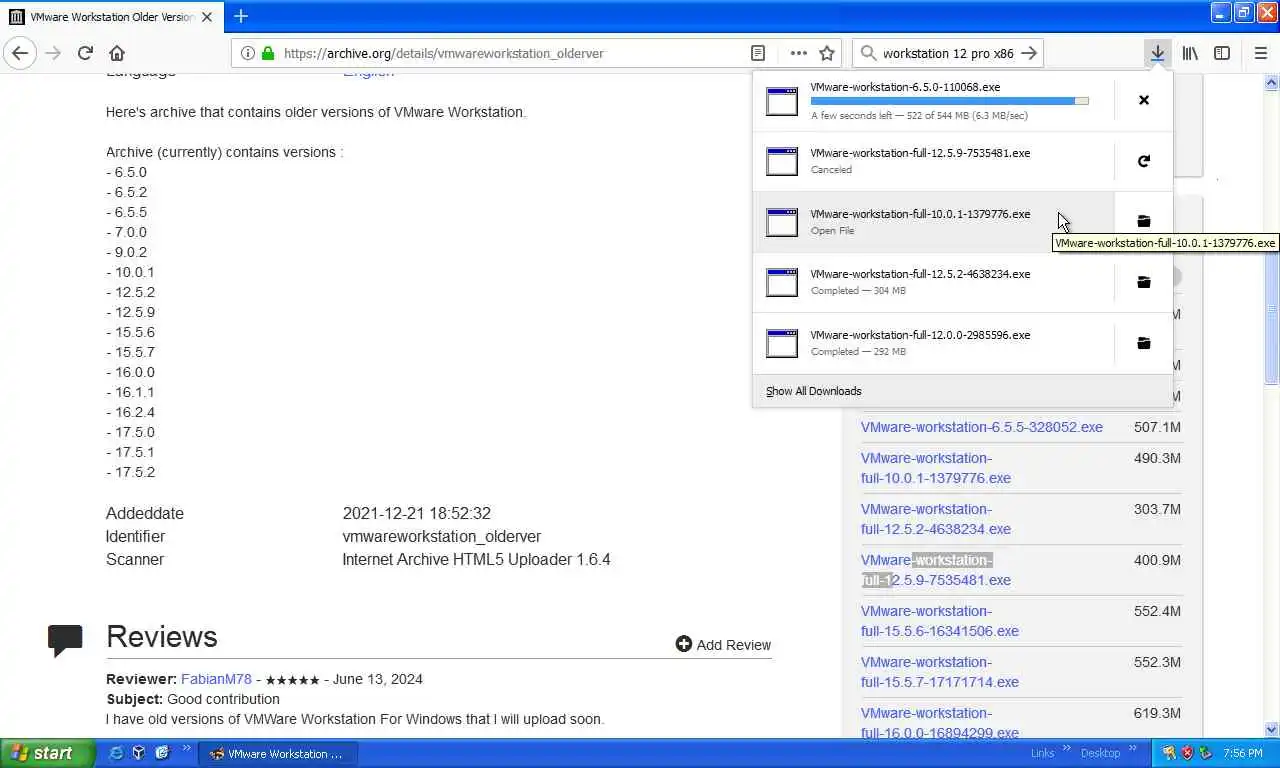Image resolution: width=1280 pixels, height=768 pixels.
Task: Open a new tab with plus icon
Action: pos(241,16)
